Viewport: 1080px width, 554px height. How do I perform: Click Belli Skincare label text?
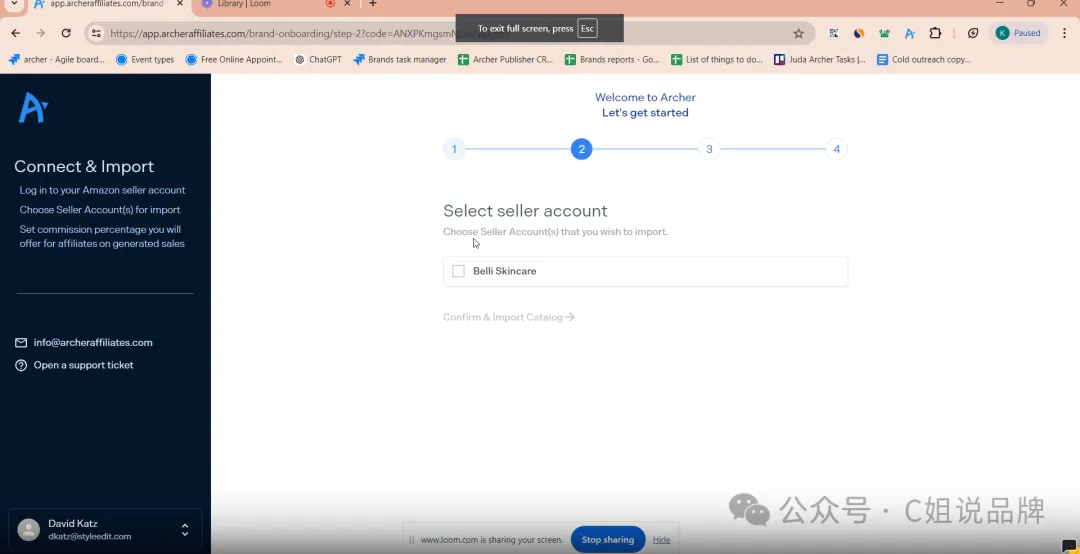(x=504, y=271)
